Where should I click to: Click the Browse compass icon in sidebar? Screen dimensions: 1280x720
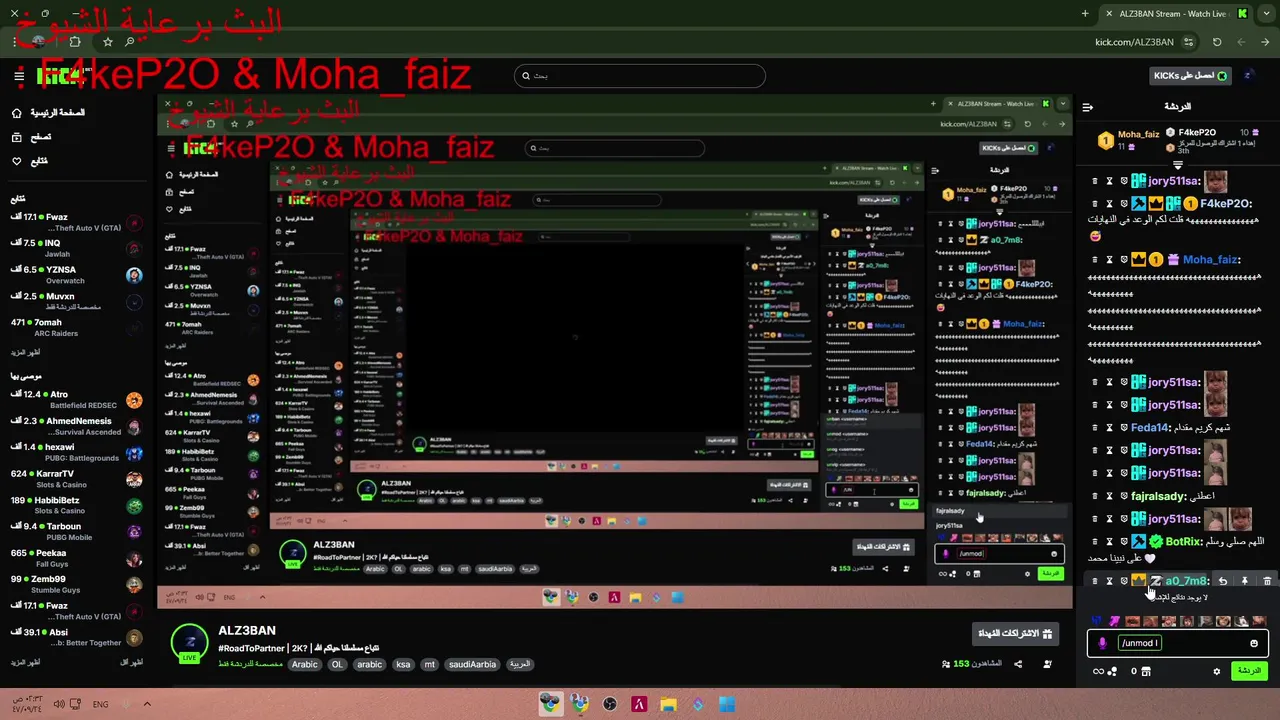click(16, 137)
